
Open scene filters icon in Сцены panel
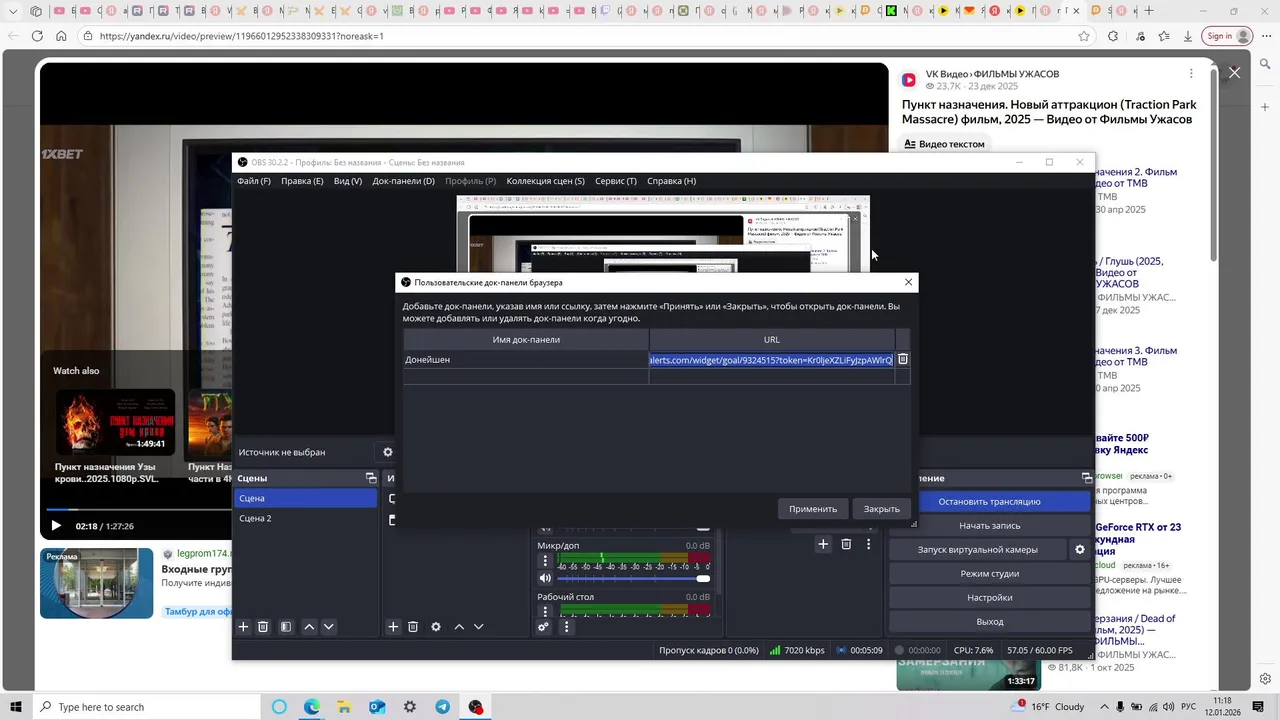(x=286, y=627)
